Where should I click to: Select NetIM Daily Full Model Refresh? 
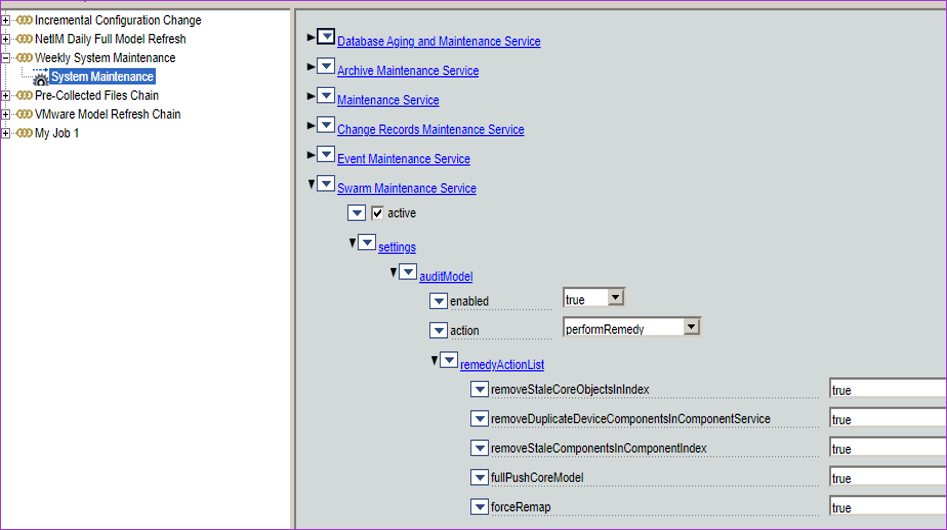coord(110,39)
